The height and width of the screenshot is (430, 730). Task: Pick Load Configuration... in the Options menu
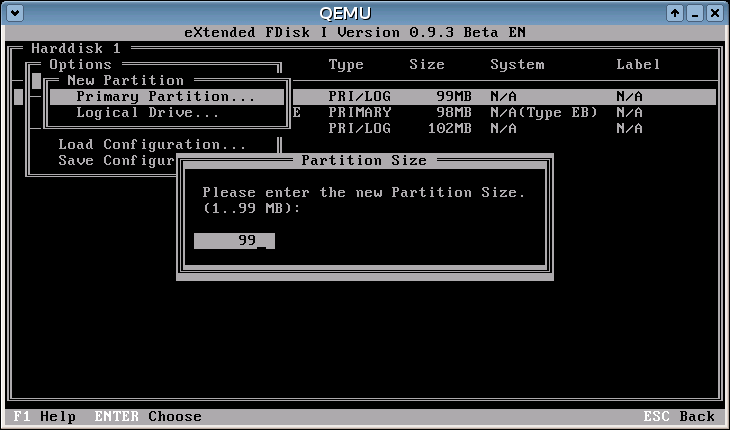pyautogui.click(x=152, y=145)
